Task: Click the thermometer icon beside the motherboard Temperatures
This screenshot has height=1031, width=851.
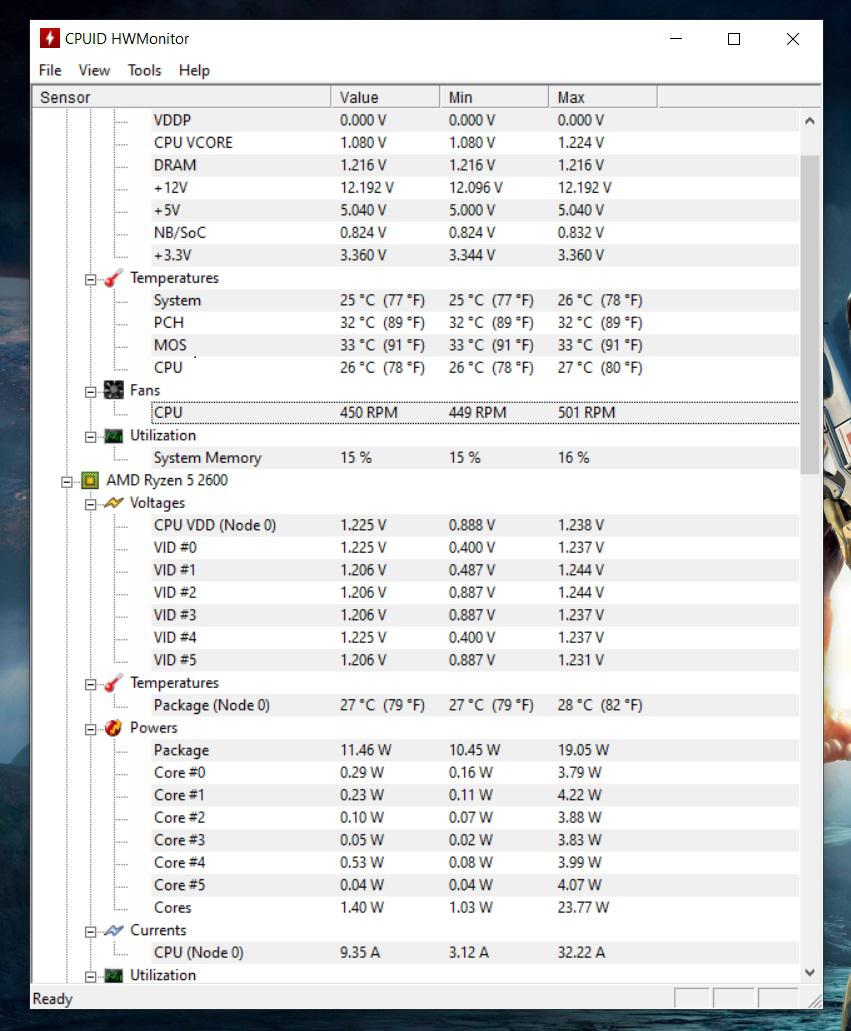Action: 114,278
